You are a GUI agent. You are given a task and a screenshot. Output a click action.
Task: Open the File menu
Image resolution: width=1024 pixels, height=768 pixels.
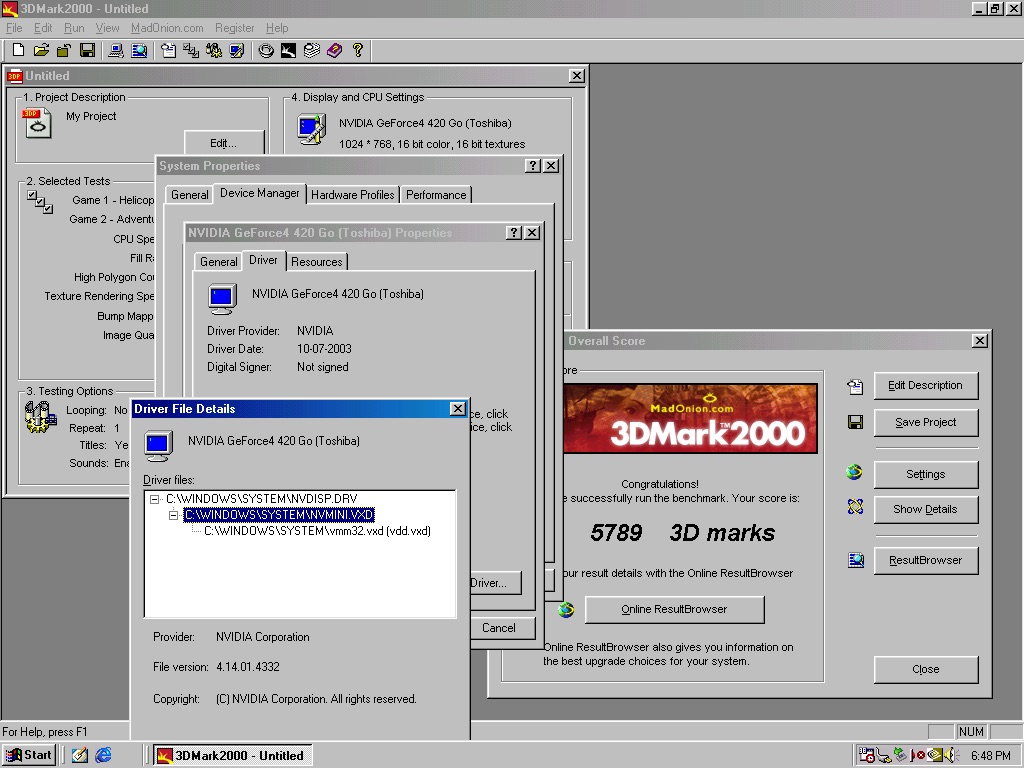coord(14,28)
